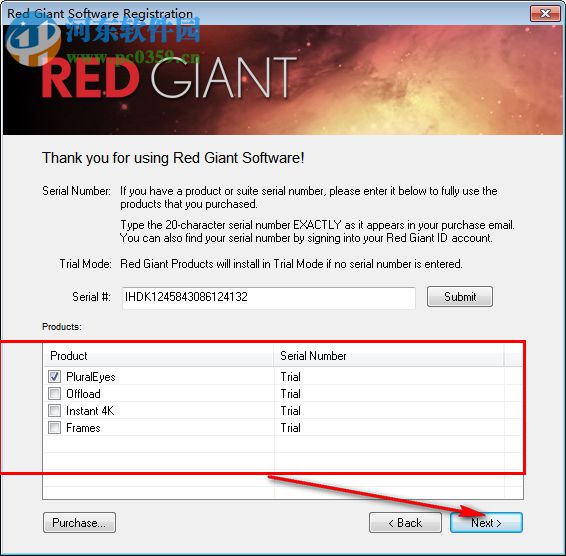
Task: Click the Trial value for PluralEyes
Action: pyautogui.click(x=291, y=377)
